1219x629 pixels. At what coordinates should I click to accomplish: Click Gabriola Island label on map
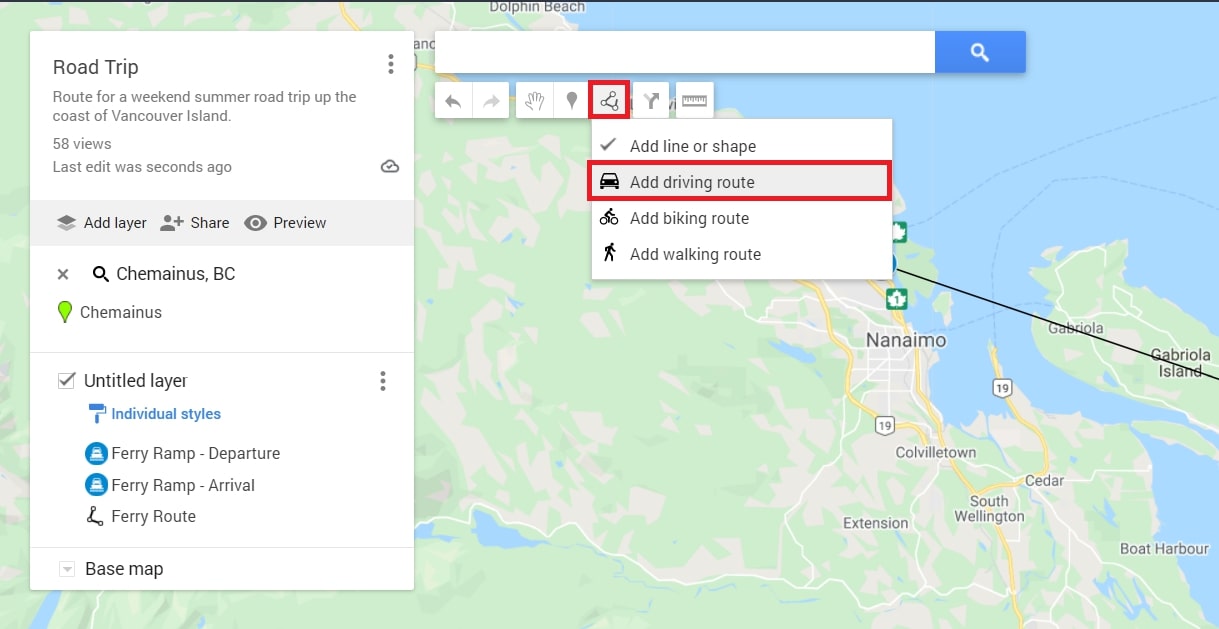click(1179, 363)
